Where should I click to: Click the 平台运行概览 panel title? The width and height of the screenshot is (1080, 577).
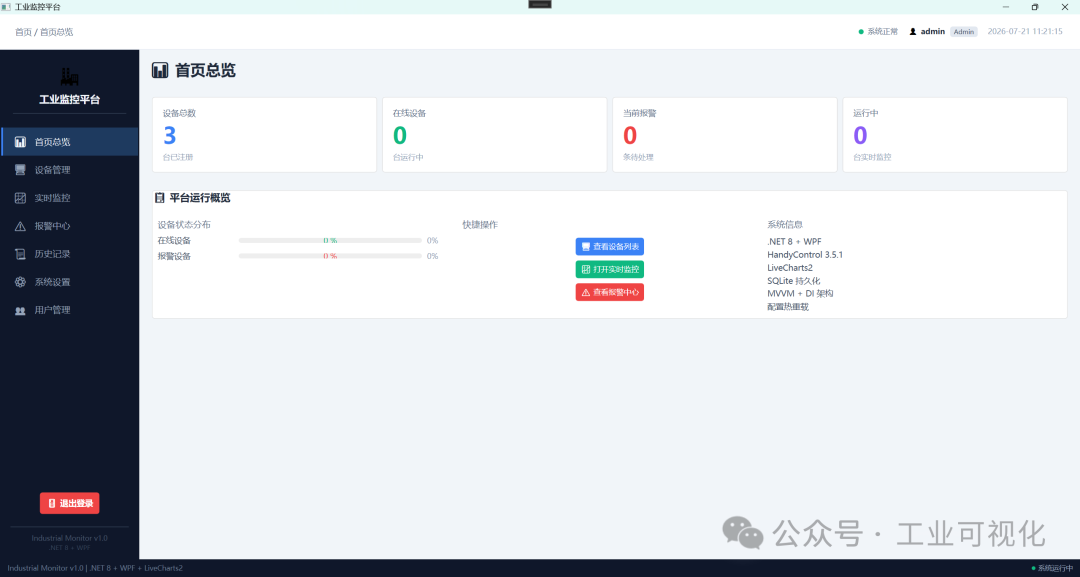click(x=200, y=198)
